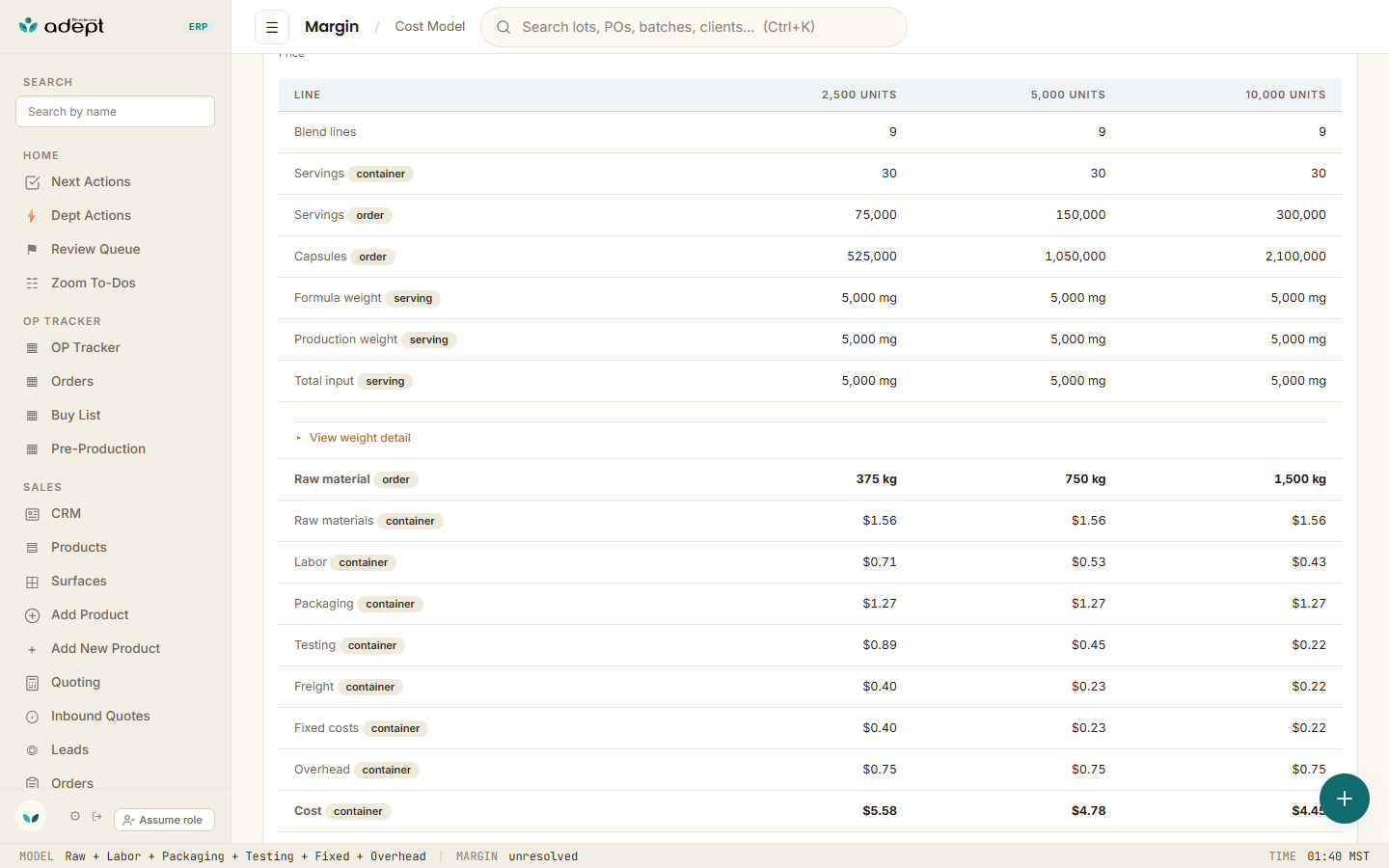1389x868 pixels.
Task: Click the flag icon beside Review Queue
Action: click(x=32, y=250)
